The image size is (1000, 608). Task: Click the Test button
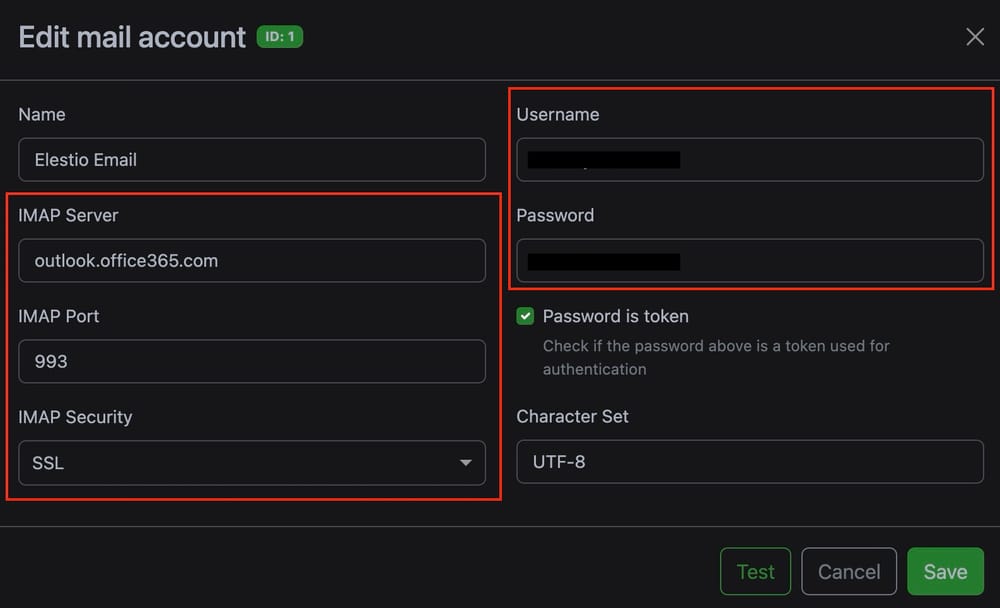pos(755,571)
